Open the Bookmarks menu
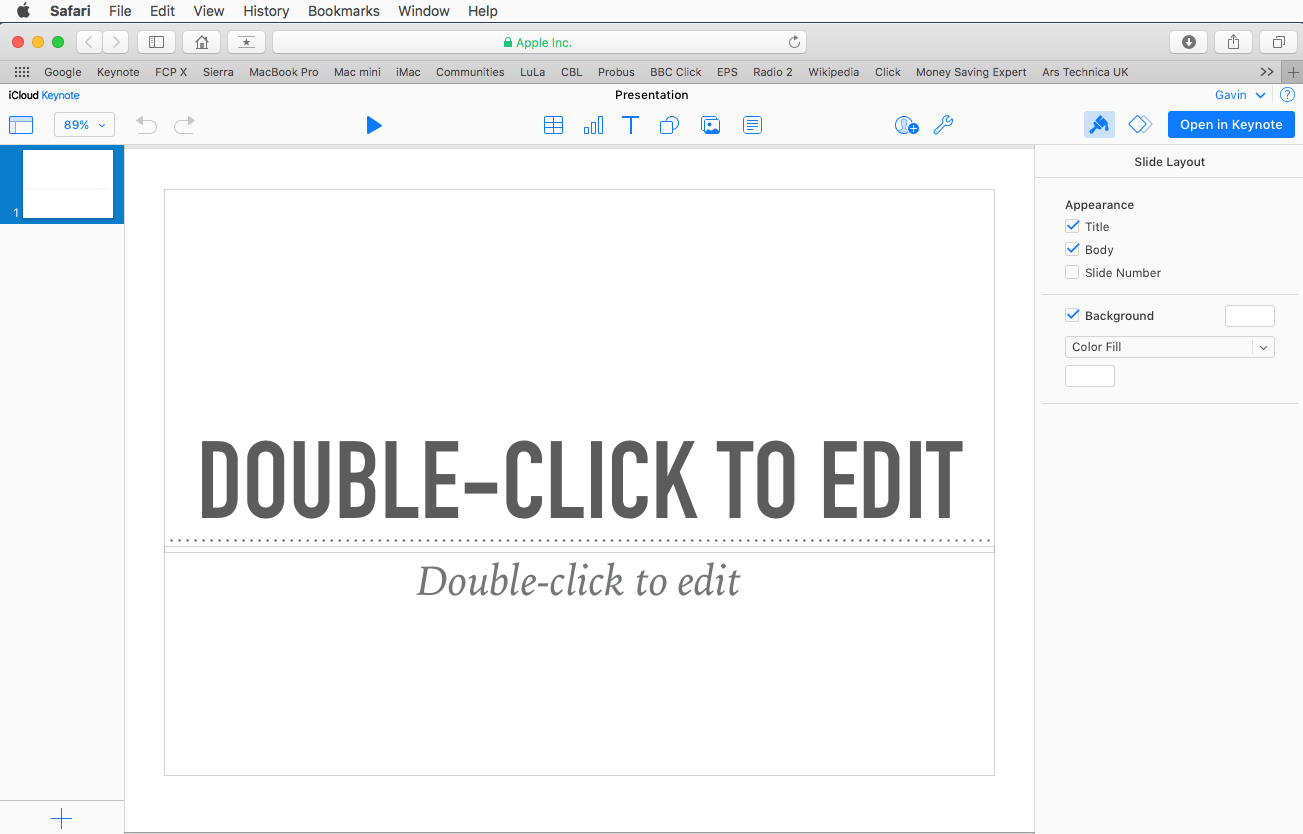 click(344, 11)
